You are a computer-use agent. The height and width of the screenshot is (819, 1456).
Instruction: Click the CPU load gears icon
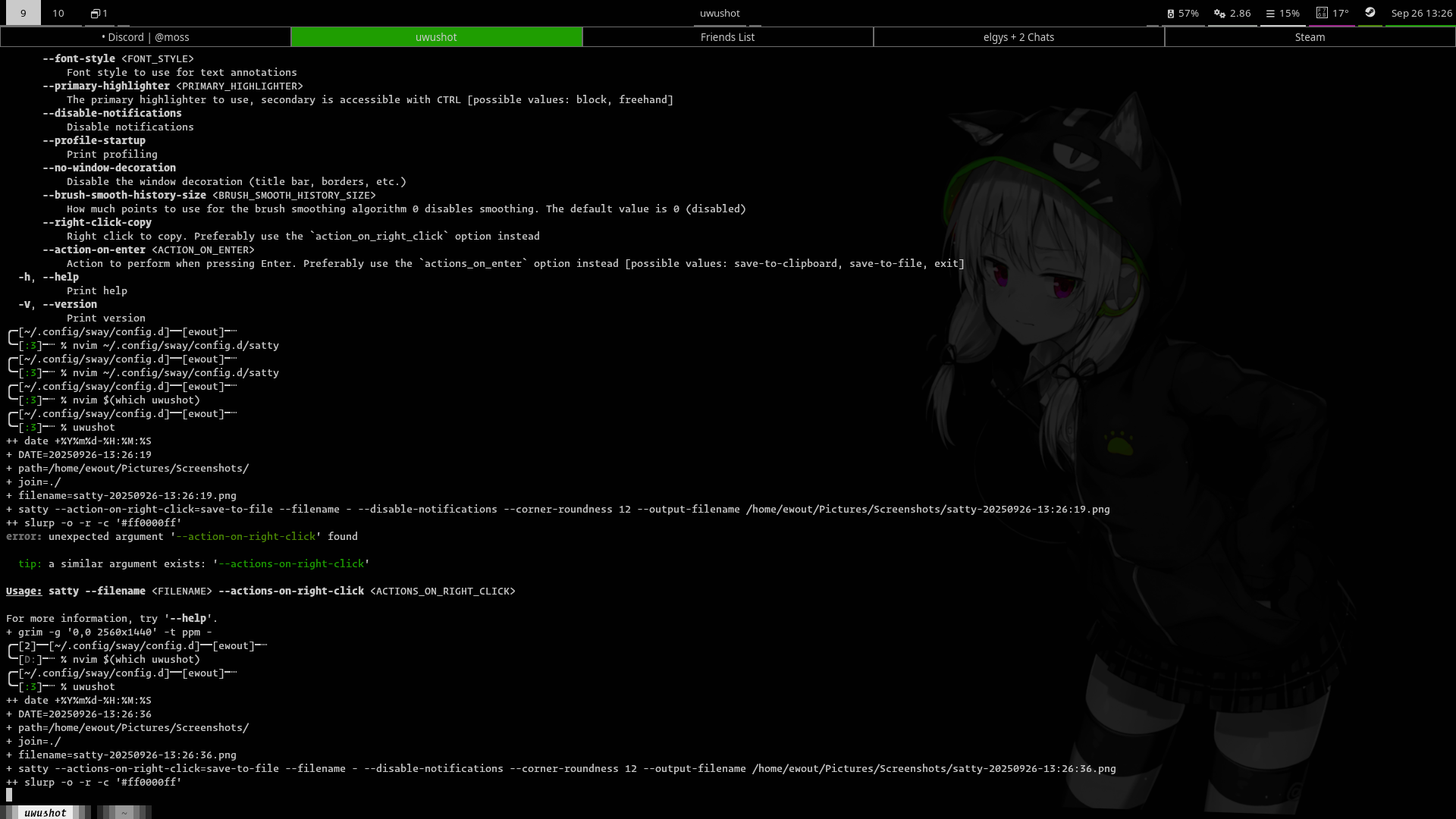1219,13
